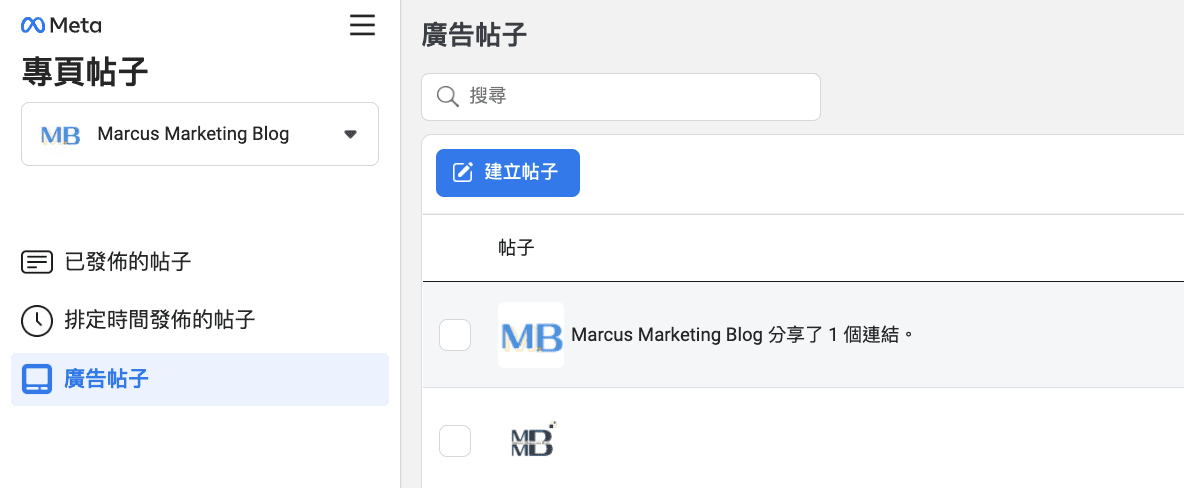
Task: Click the published posts icon
Action: (36, 263)
